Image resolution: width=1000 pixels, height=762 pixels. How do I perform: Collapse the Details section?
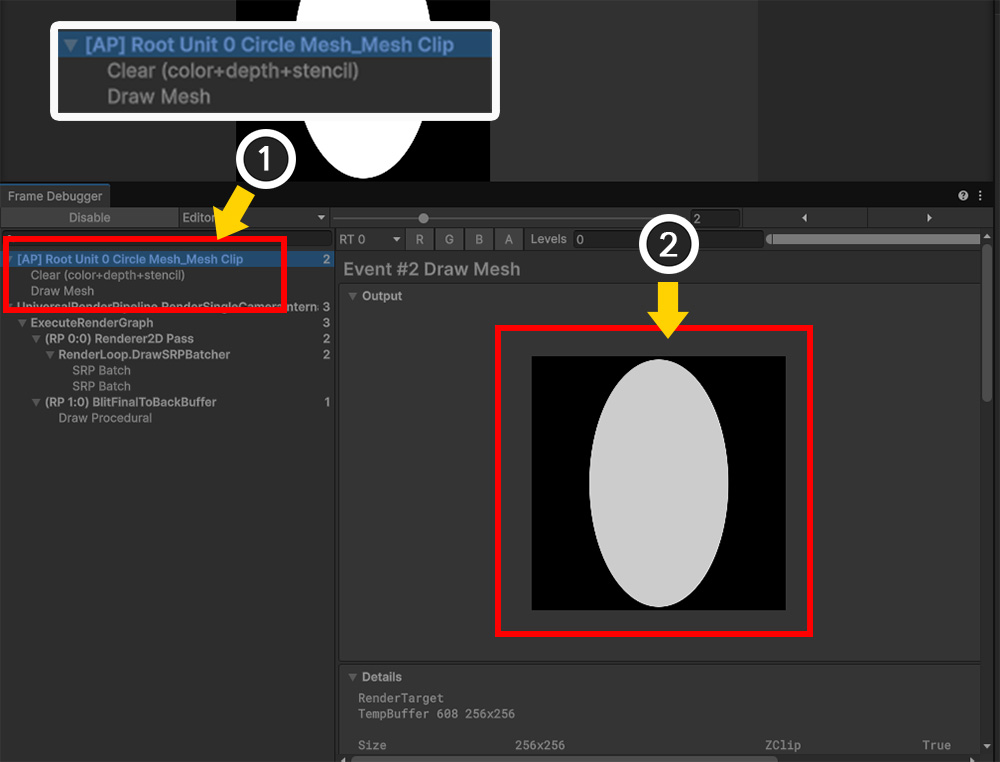click(x=353, y=677)
